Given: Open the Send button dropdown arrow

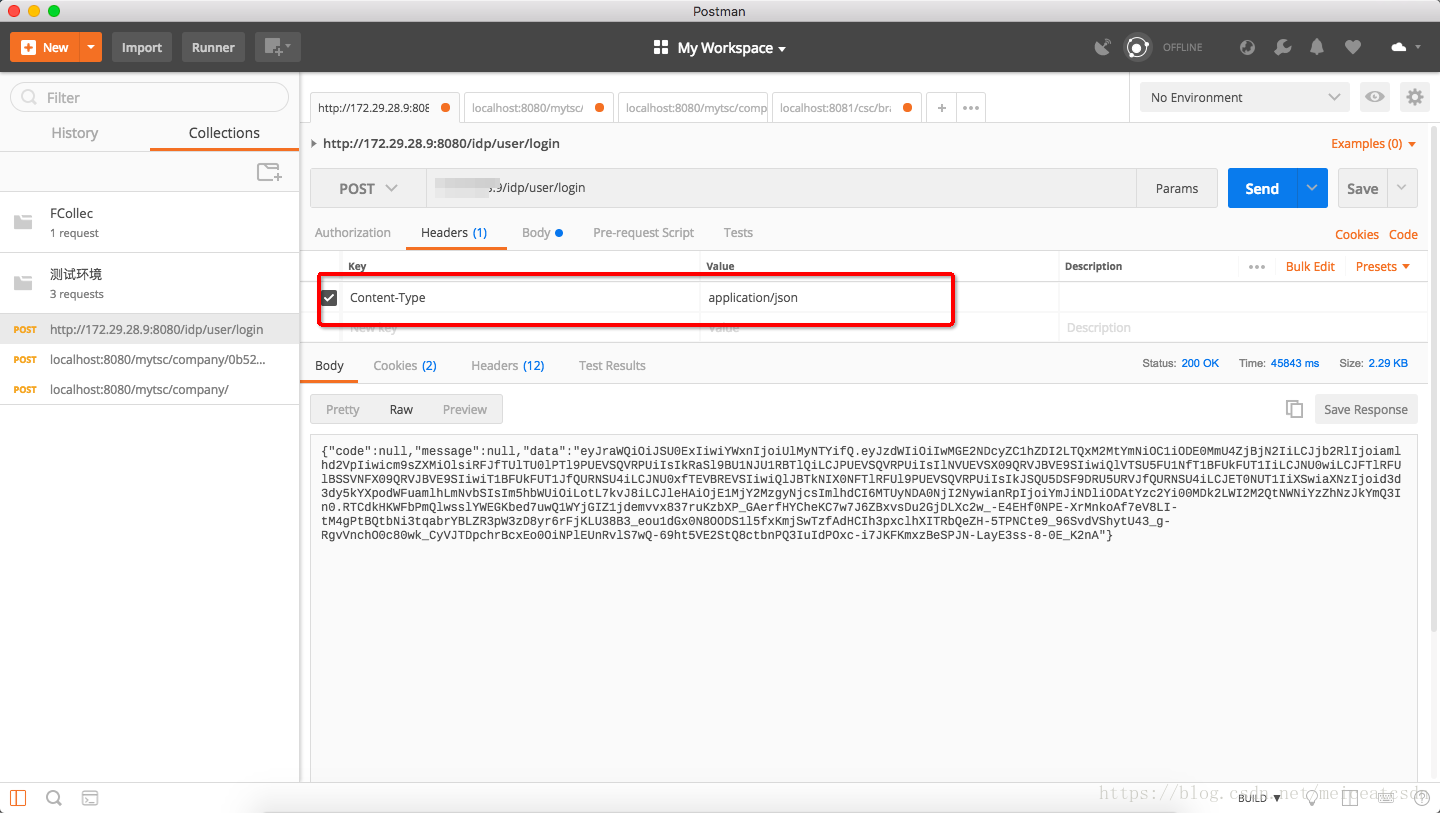Looking at the screenshot, I should [1312, 188].
